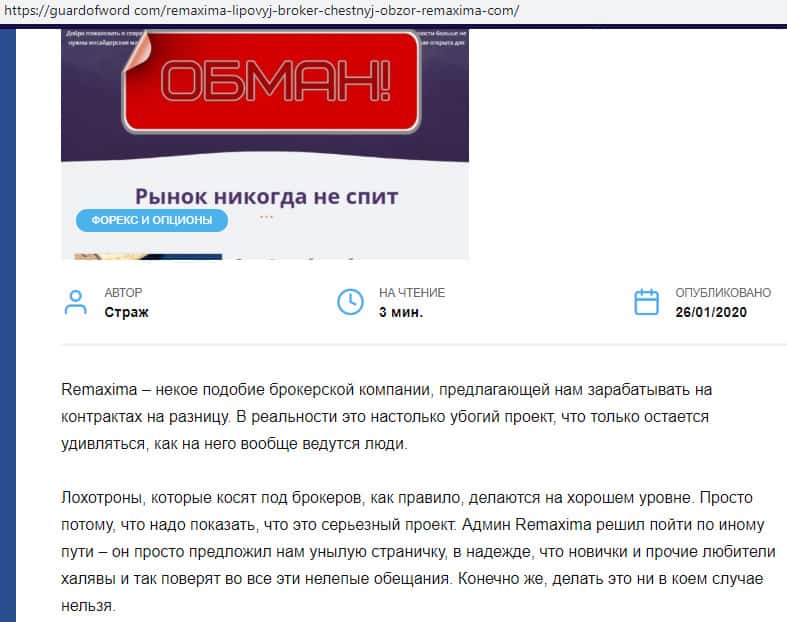Click the author person icon
The height and width of the screenshot is (622, 787).
pos(76,302)
